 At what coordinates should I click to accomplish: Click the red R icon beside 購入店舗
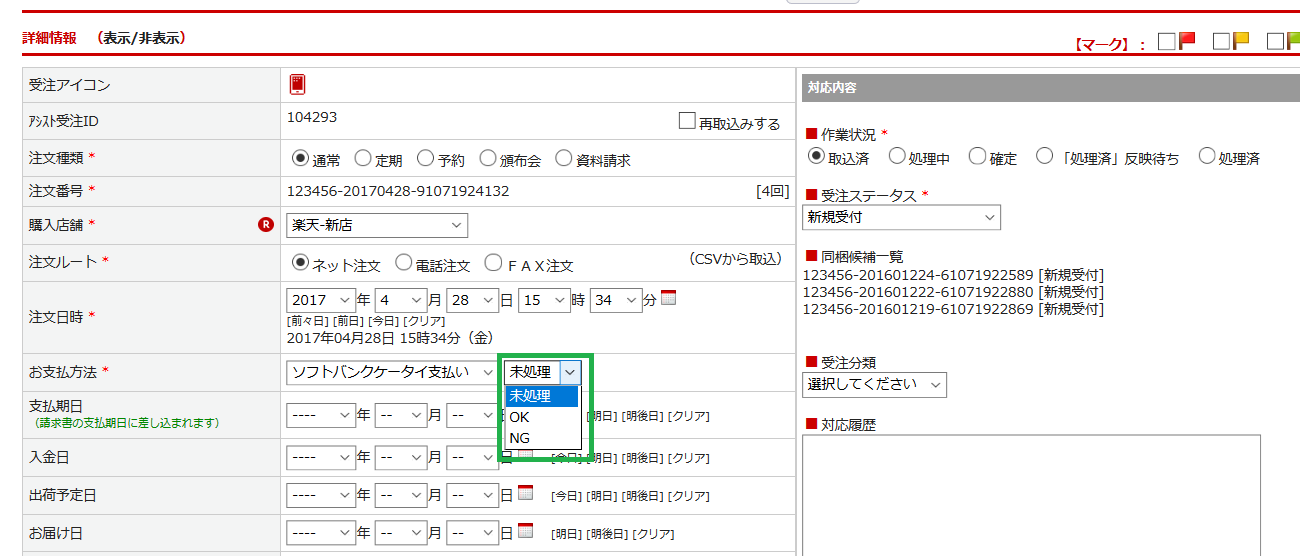[x=265, y=225]
